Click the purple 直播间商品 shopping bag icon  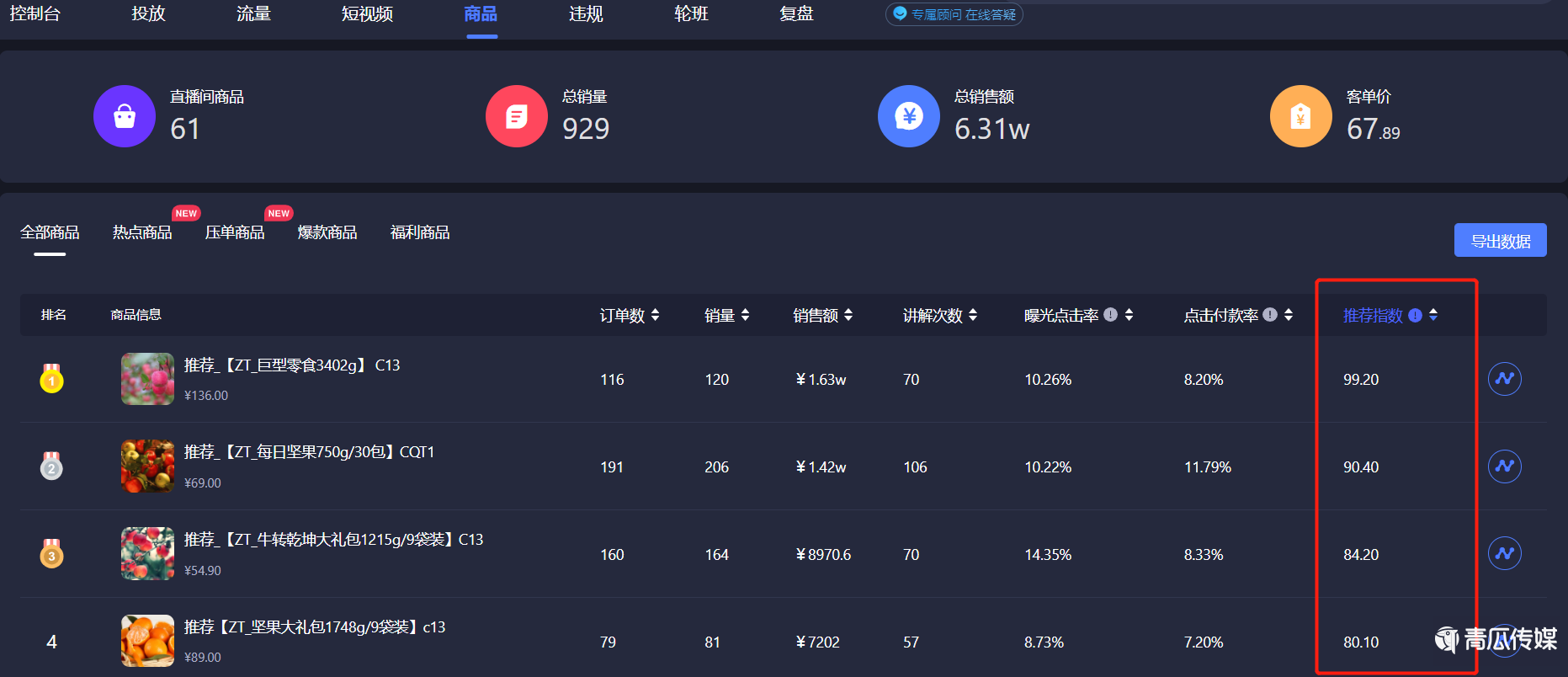[125, 116]
